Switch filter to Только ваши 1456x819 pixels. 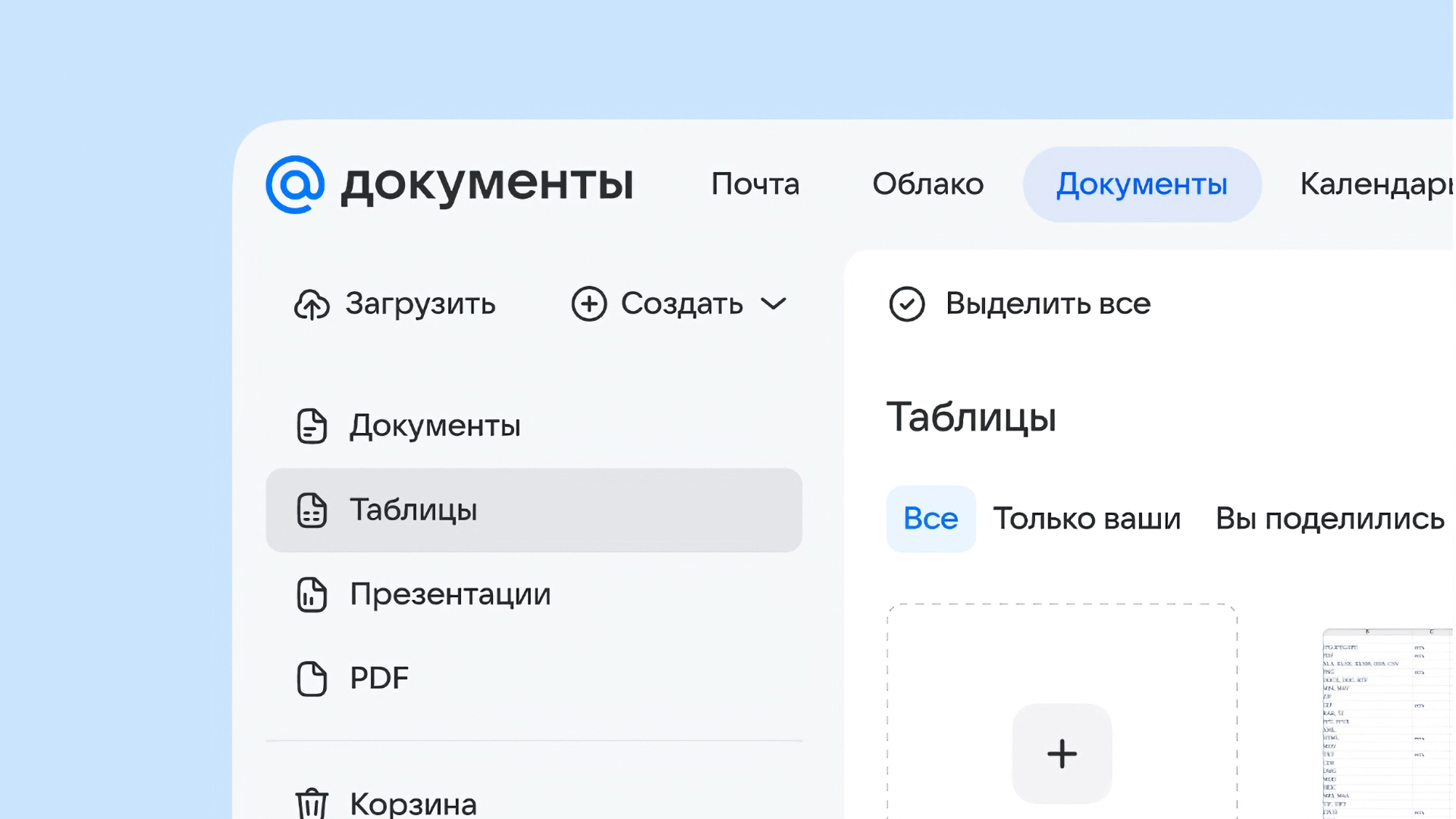(x=1087, y=519)
